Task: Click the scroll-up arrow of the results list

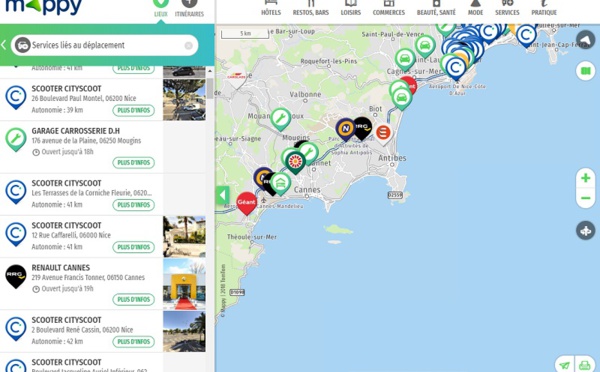Action: (210, 72)
